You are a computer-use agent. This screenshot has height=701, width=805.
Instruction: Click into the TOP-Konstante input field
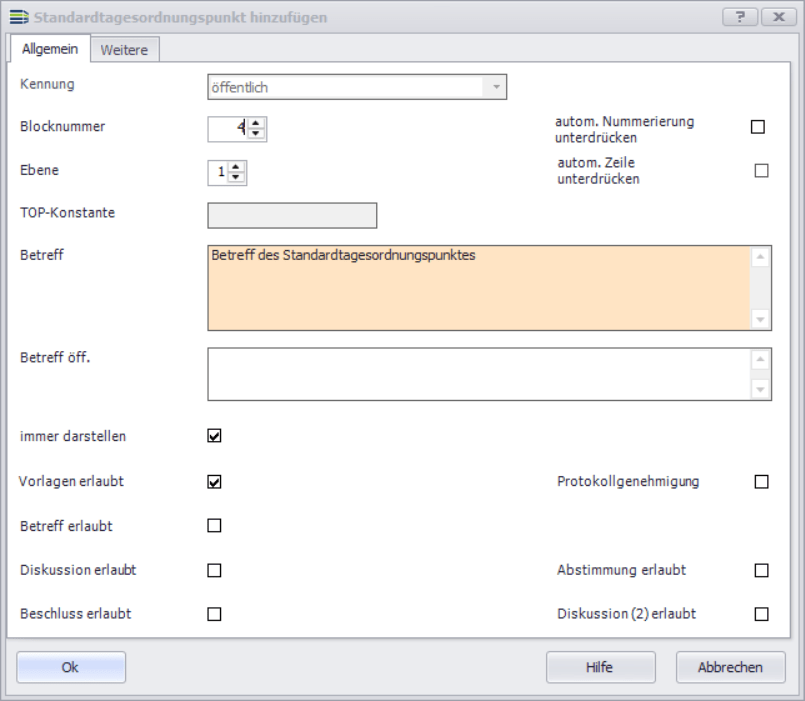292,216
